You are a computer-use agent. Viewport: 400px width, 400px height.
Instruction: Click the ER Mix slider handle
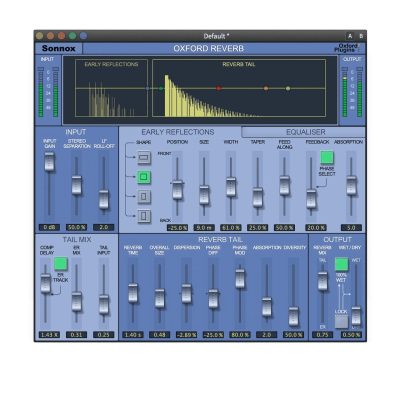tap(77, 302)
